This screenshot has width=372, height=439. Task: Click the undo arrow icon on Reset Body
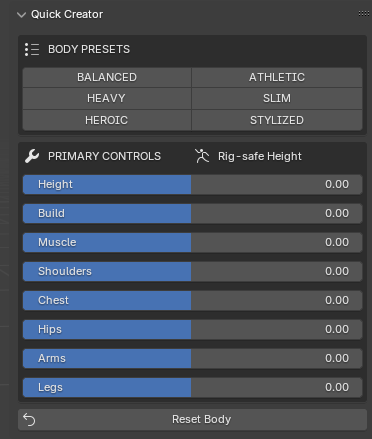click(29, 419)
